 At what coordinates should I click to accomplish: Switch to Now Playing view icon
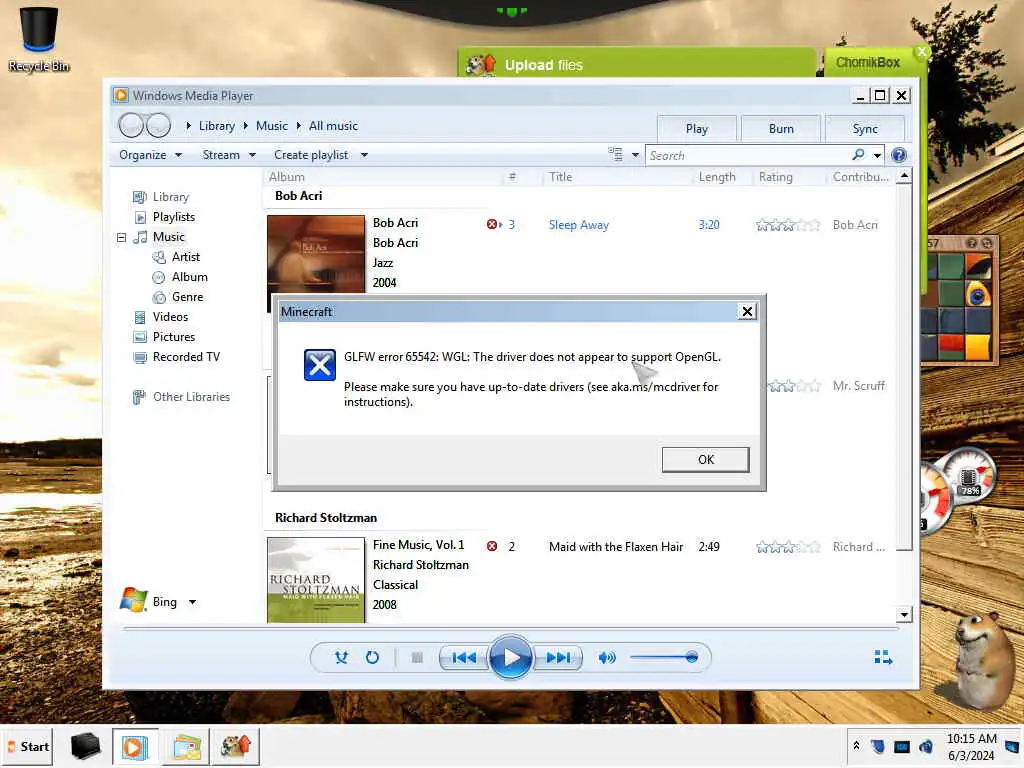tap(883, 658)
